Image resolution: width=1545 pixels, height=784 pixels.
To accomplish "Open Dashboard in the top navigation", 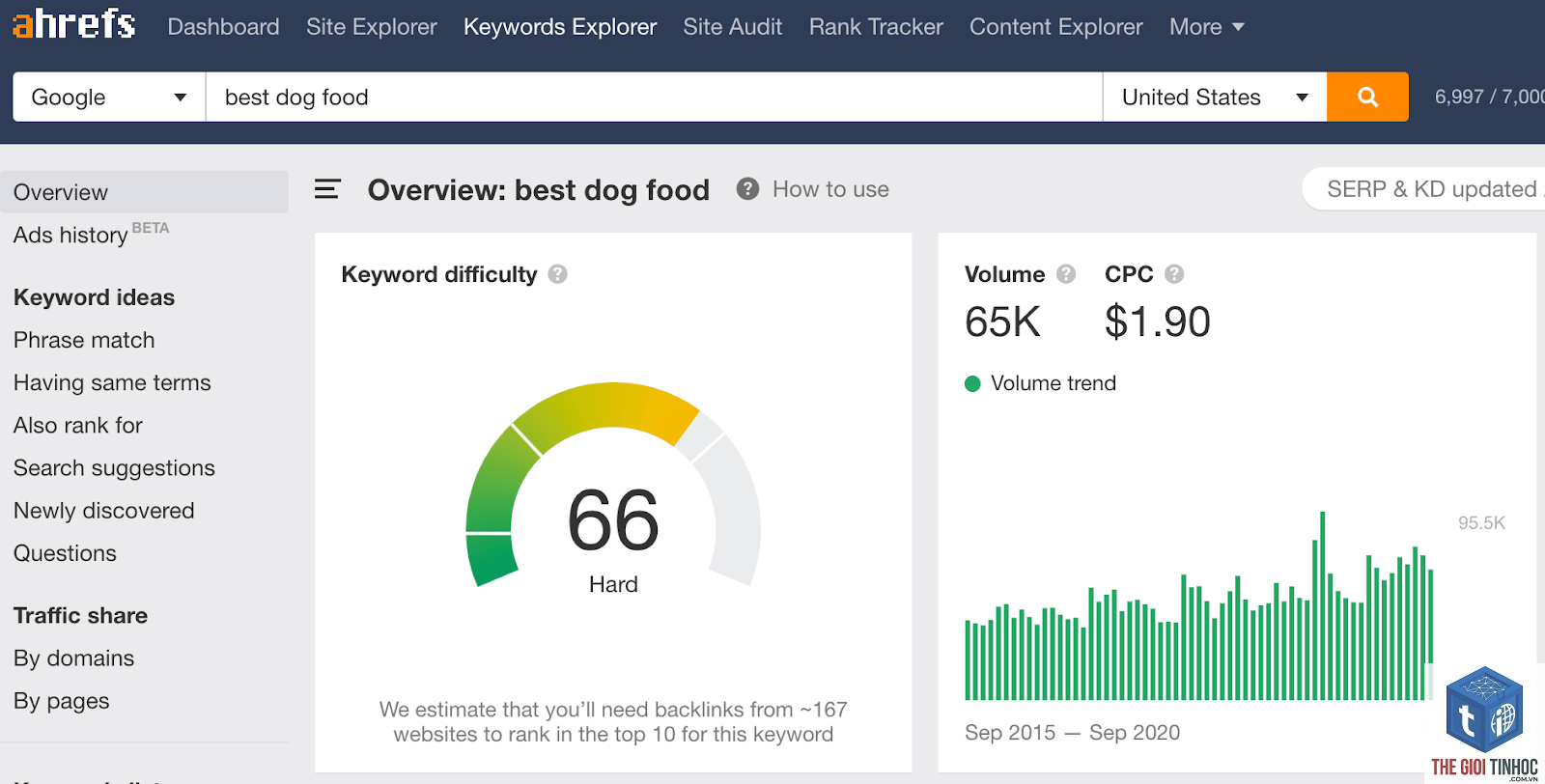I will 223,27.
